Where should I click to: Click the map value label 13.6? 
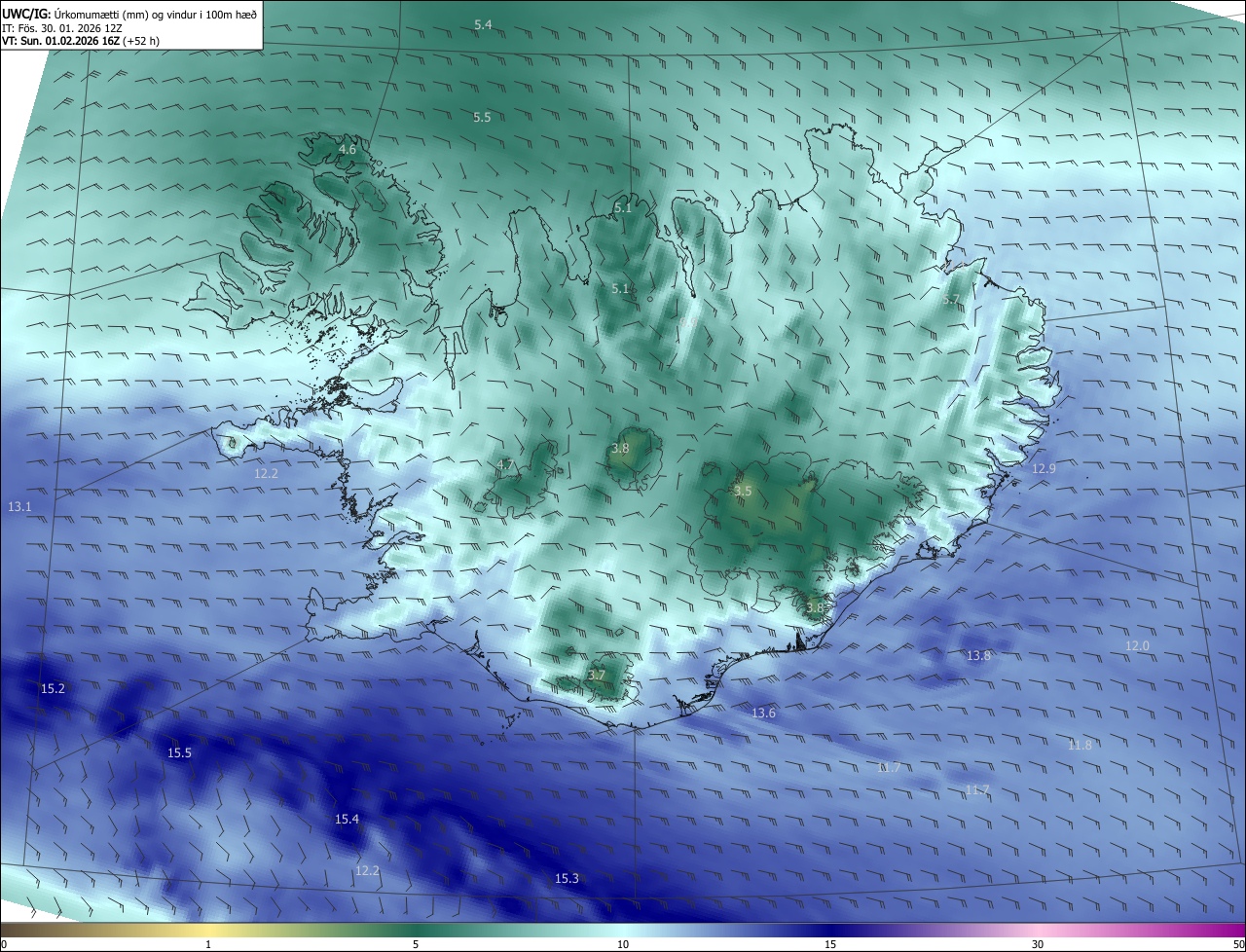(x=763, y=714)
